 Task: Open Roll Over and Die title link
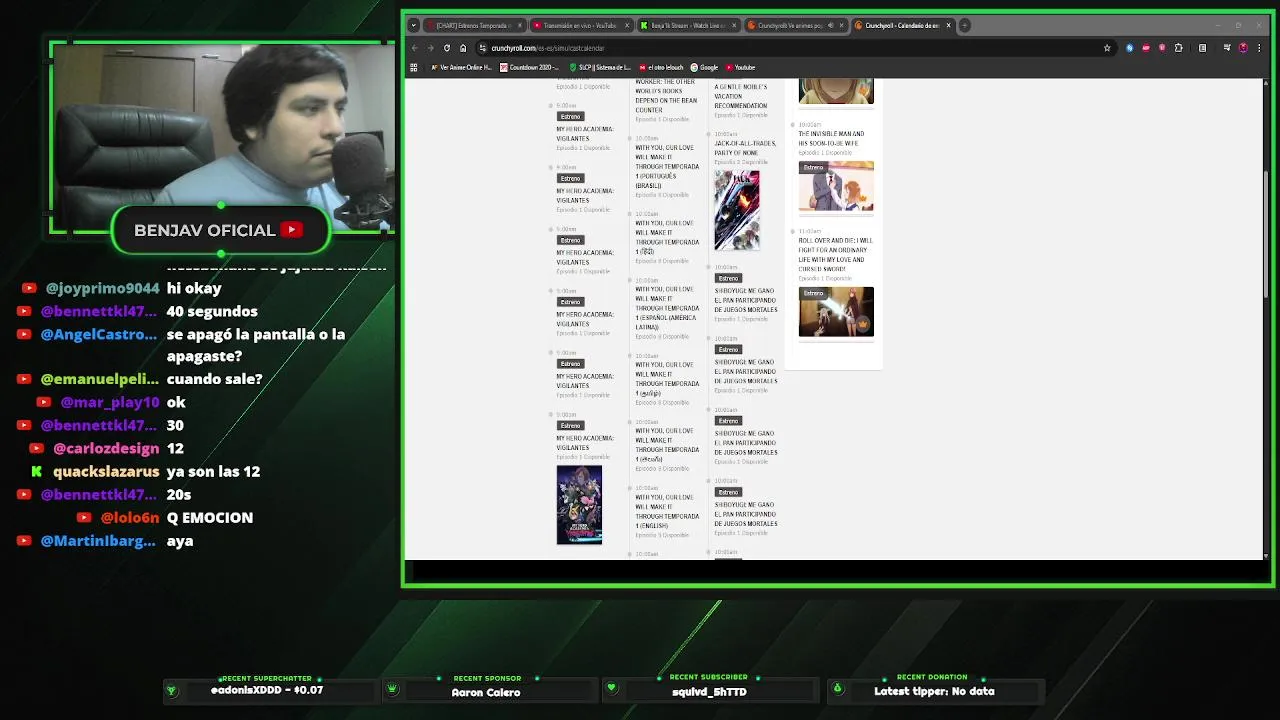coord(835,254)
